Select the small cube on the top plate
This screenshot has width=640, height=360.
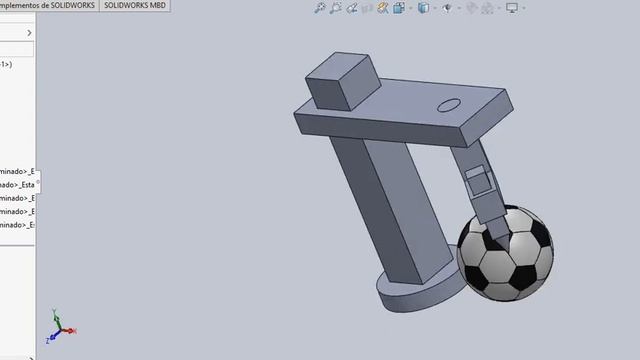[343, 81]
